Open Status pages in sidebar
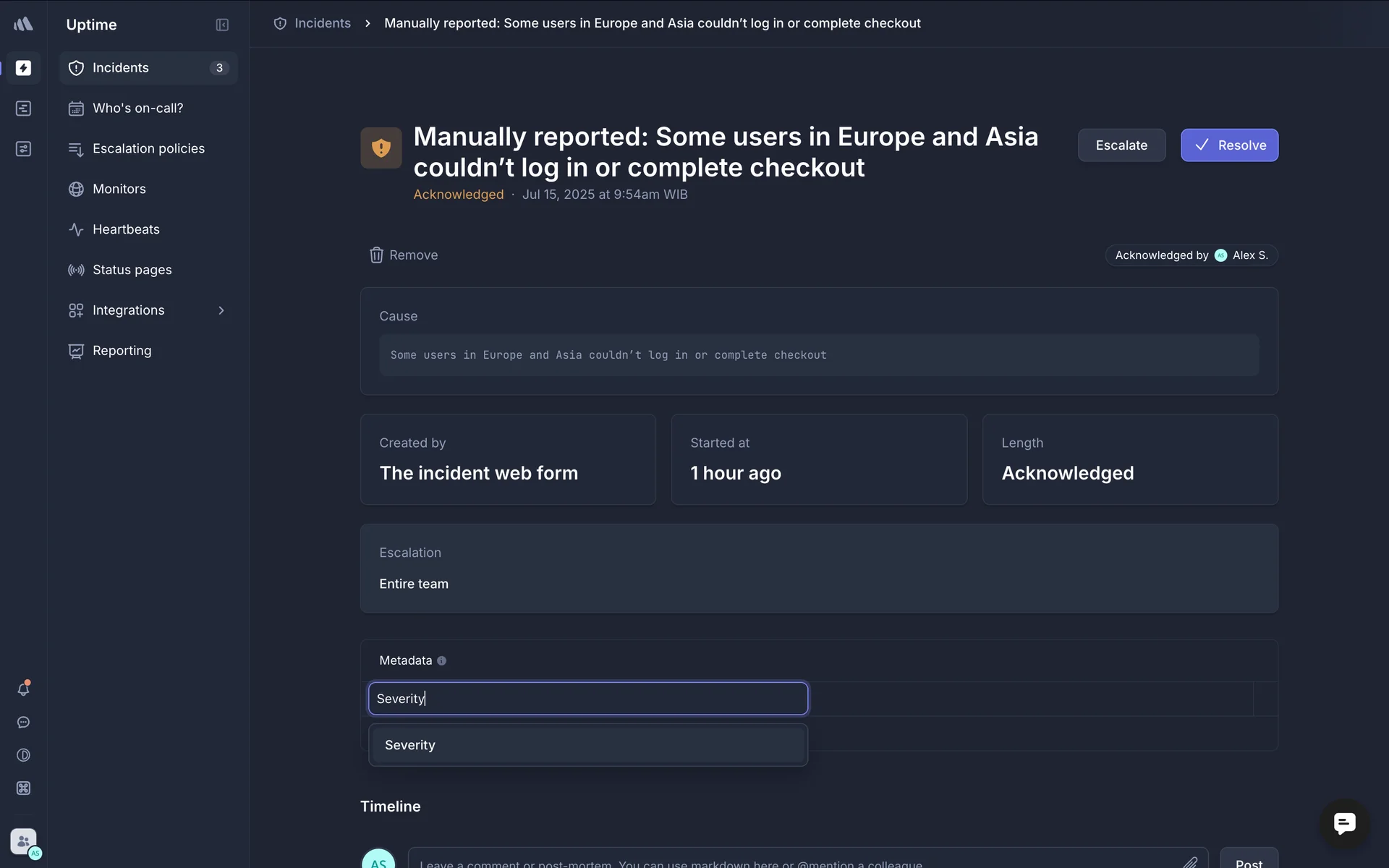This screenshot has height=868, width=1389. [x=132, y=270]
